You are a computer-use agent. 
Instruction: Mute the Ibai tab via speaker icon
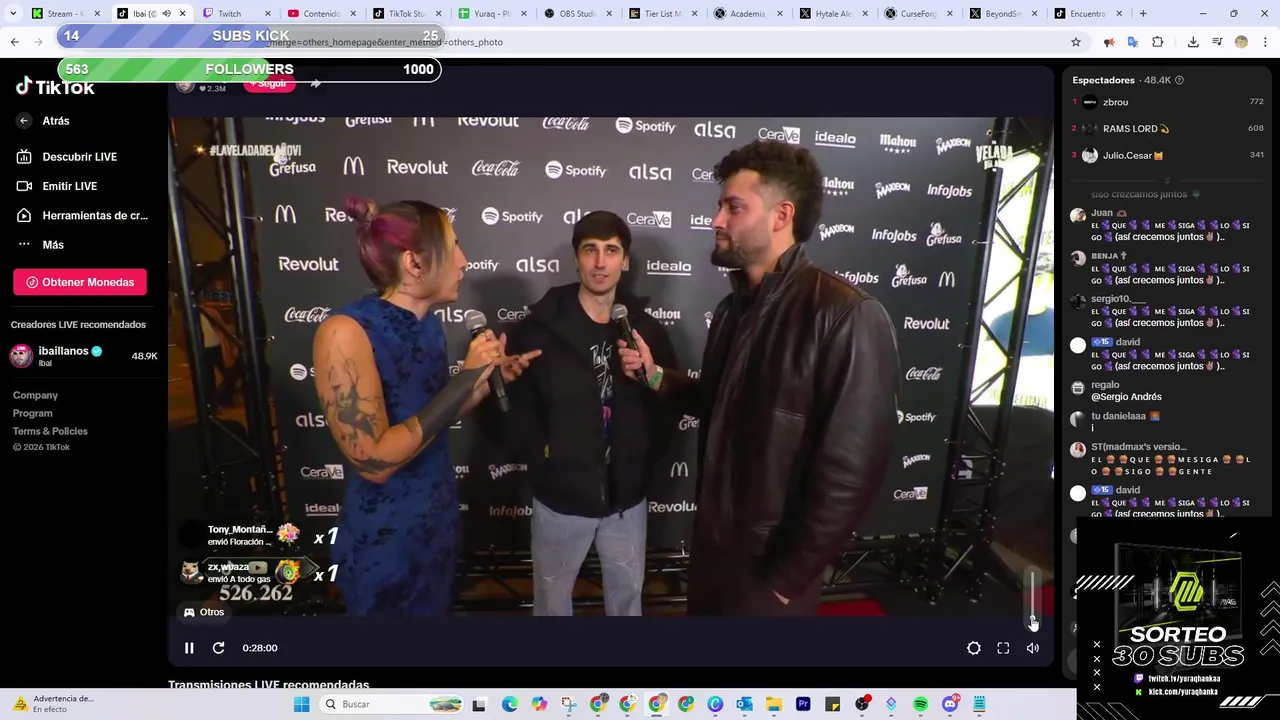point(166,14)
